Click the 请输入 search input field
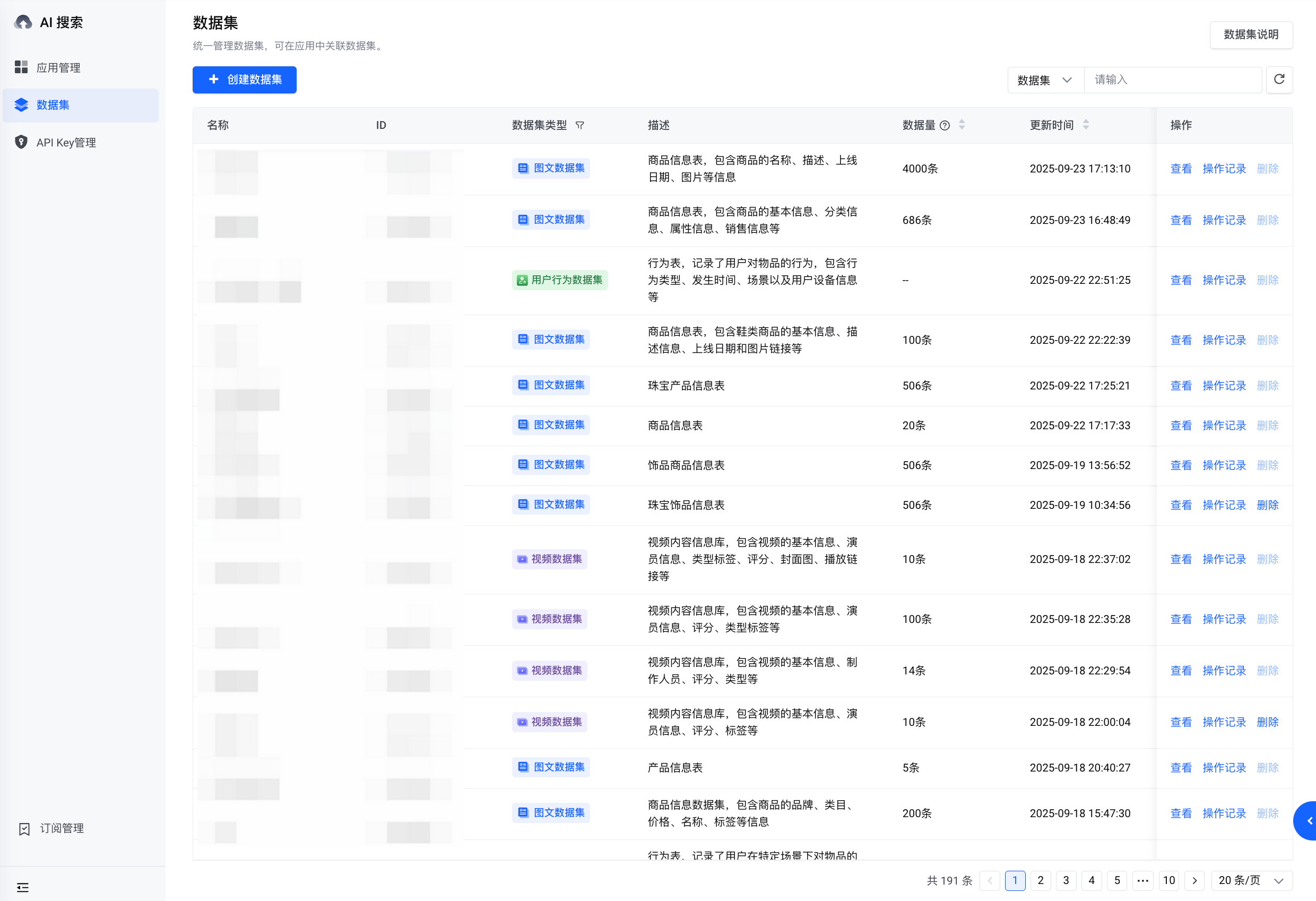Screen dimensions: 1316x901 (x=1172, y=80)
